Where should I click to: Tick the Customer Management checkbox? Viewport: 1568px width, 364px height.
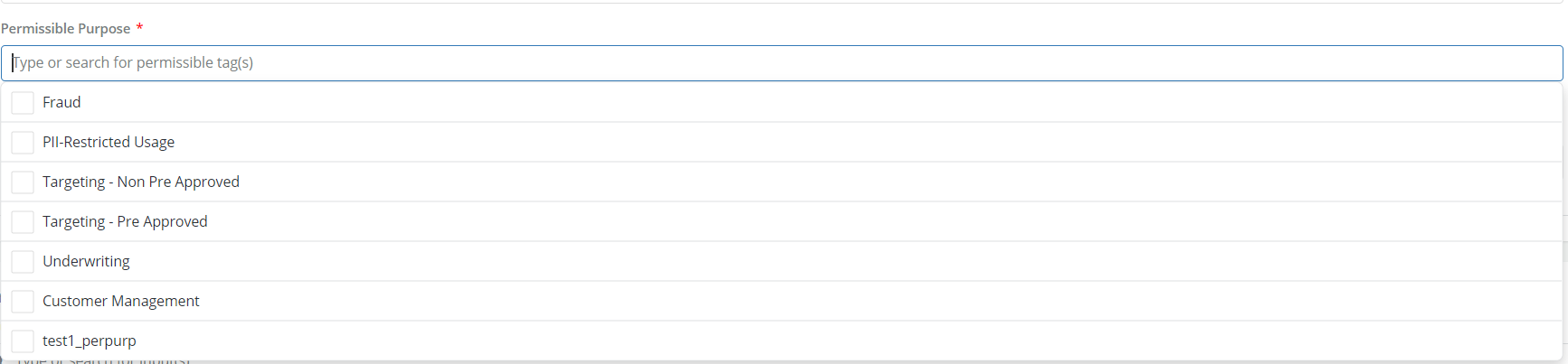tap(23, 302)
